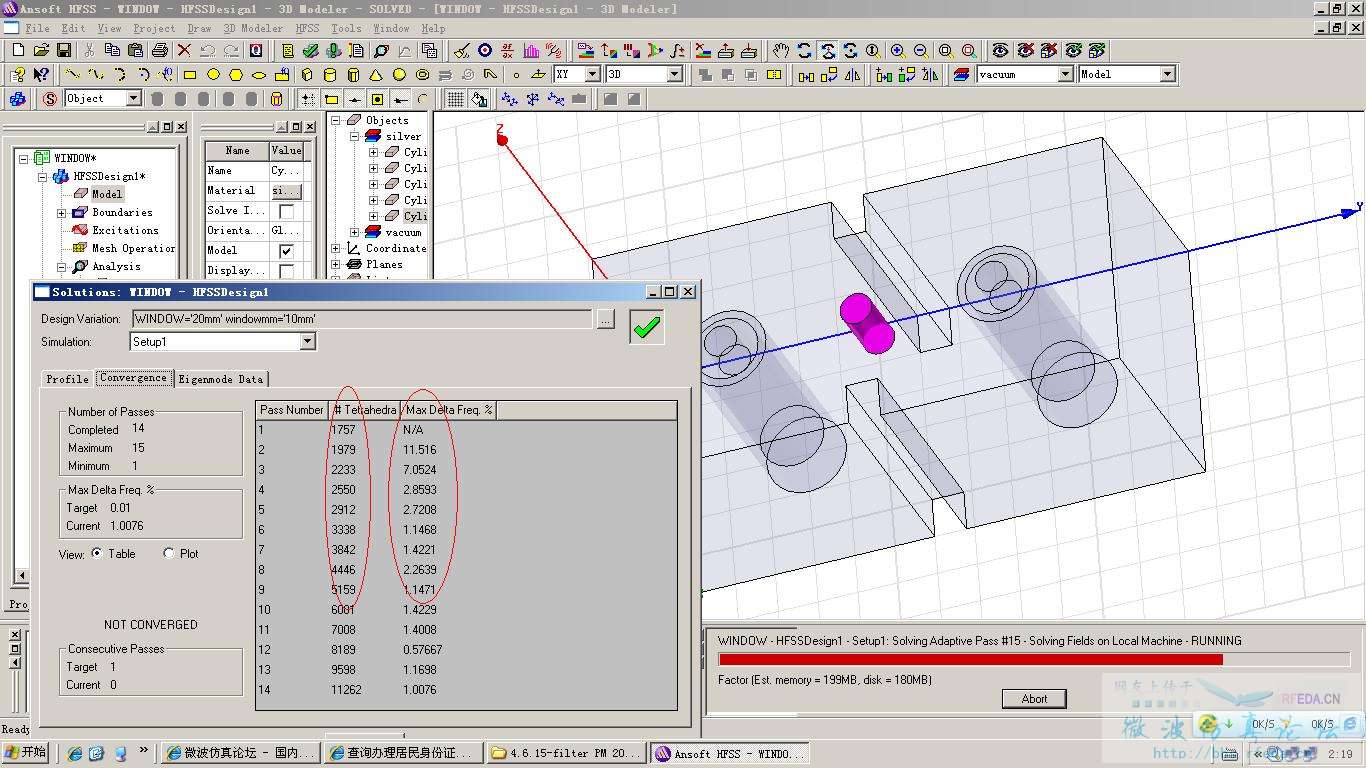Open the Simulation Setup1 dropdown
This screenshot has height=768, width=1366.
click(x=307, y=341)
